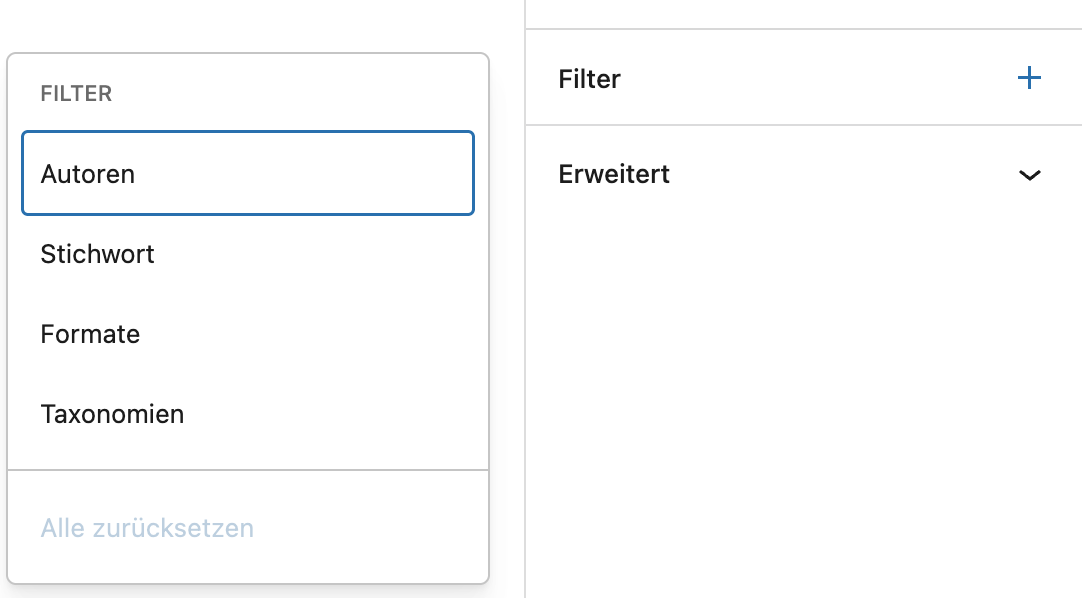Enable the Taxonomien filter

(x=112, y=414)
